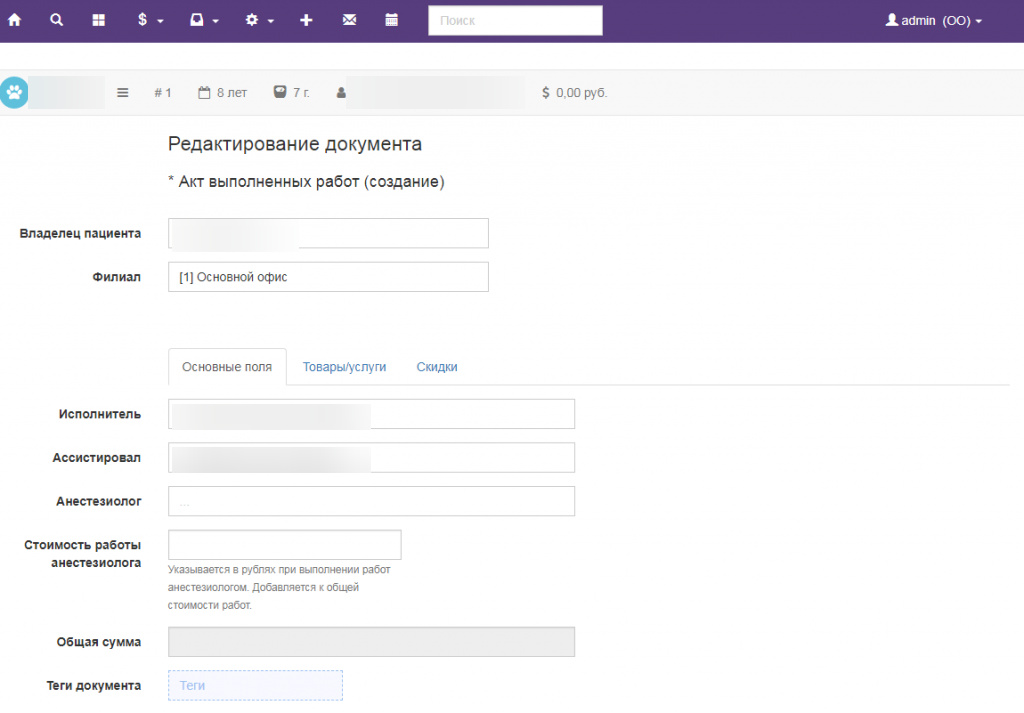Click the 7 г. weight indicator
Viewport: 1024px width, 713px height.
291,93
